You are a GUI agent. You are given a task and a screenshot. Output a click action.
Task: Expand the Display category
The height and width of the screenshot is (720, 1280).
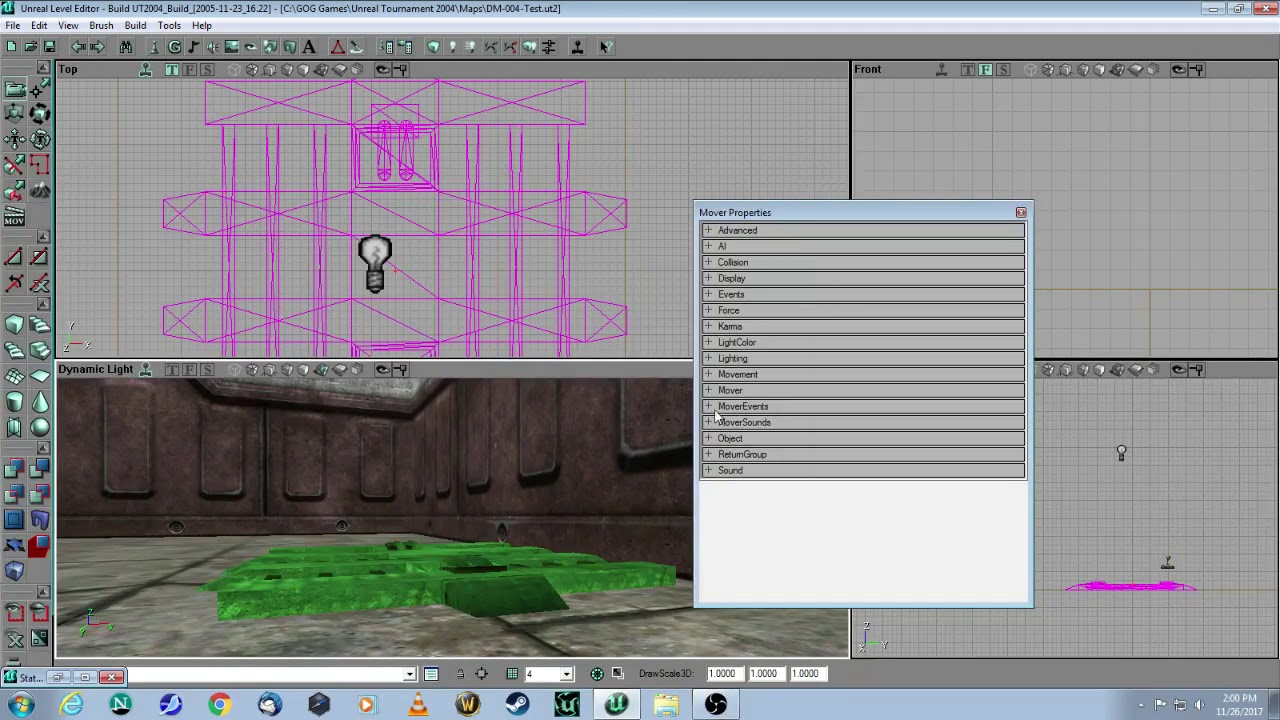(x=708, y=278)
